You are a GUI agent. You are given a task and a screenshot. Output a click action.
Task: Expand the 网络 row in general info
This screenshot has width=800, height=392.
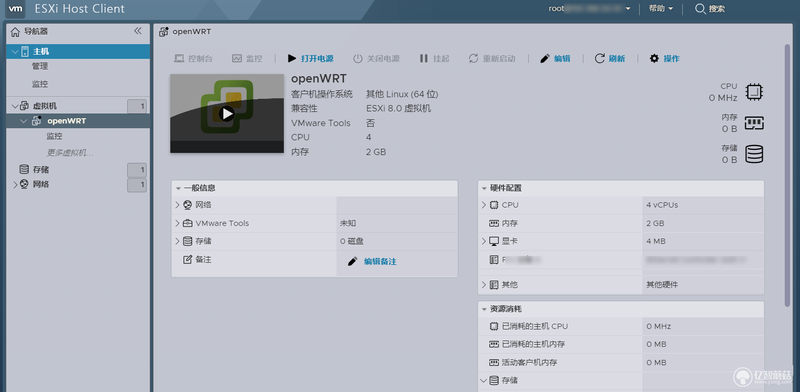pyautogui.click(x=177, y=205)
